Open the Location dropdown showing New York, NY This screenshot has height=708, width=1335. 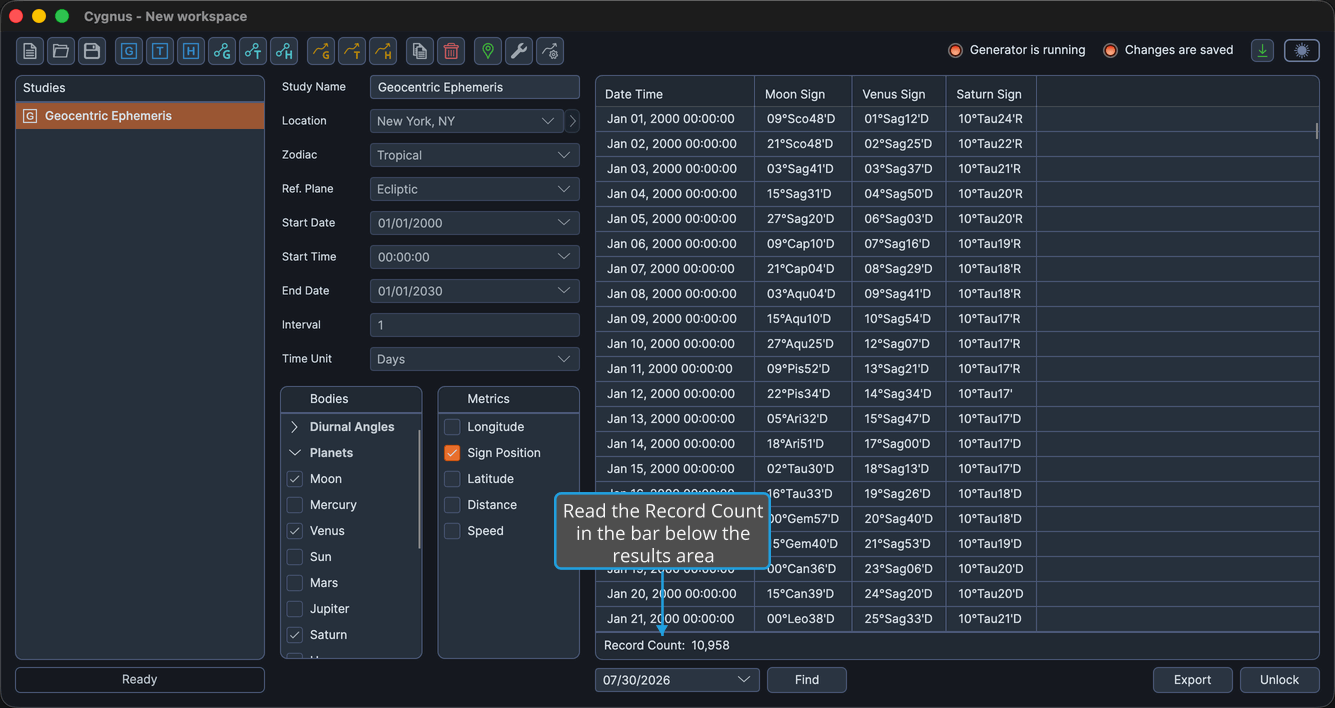point(467,121)
